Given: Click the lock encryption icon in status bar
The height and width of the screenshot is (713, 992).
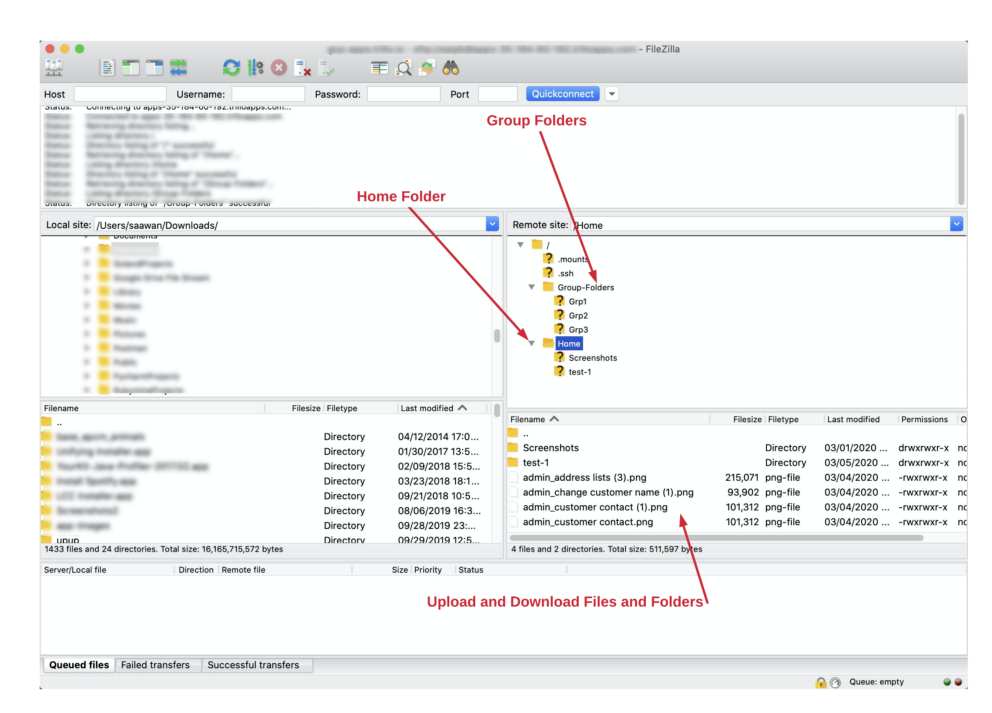Looking at the screenshot, I should tap(820, 682).
